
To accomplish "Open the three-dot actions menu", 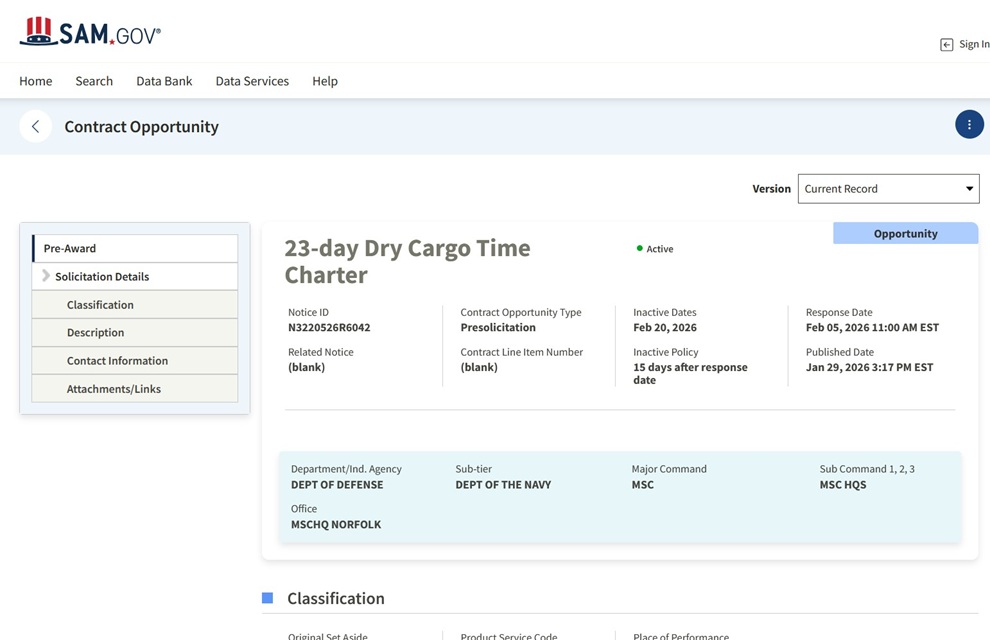I will [x=968, y=125].
